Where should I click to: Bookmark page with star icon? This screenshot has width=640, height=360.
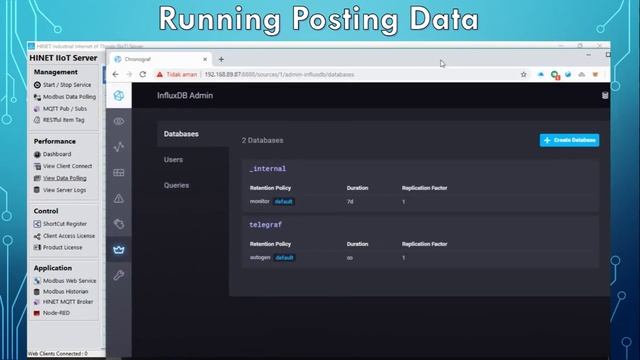coord(524,74)
